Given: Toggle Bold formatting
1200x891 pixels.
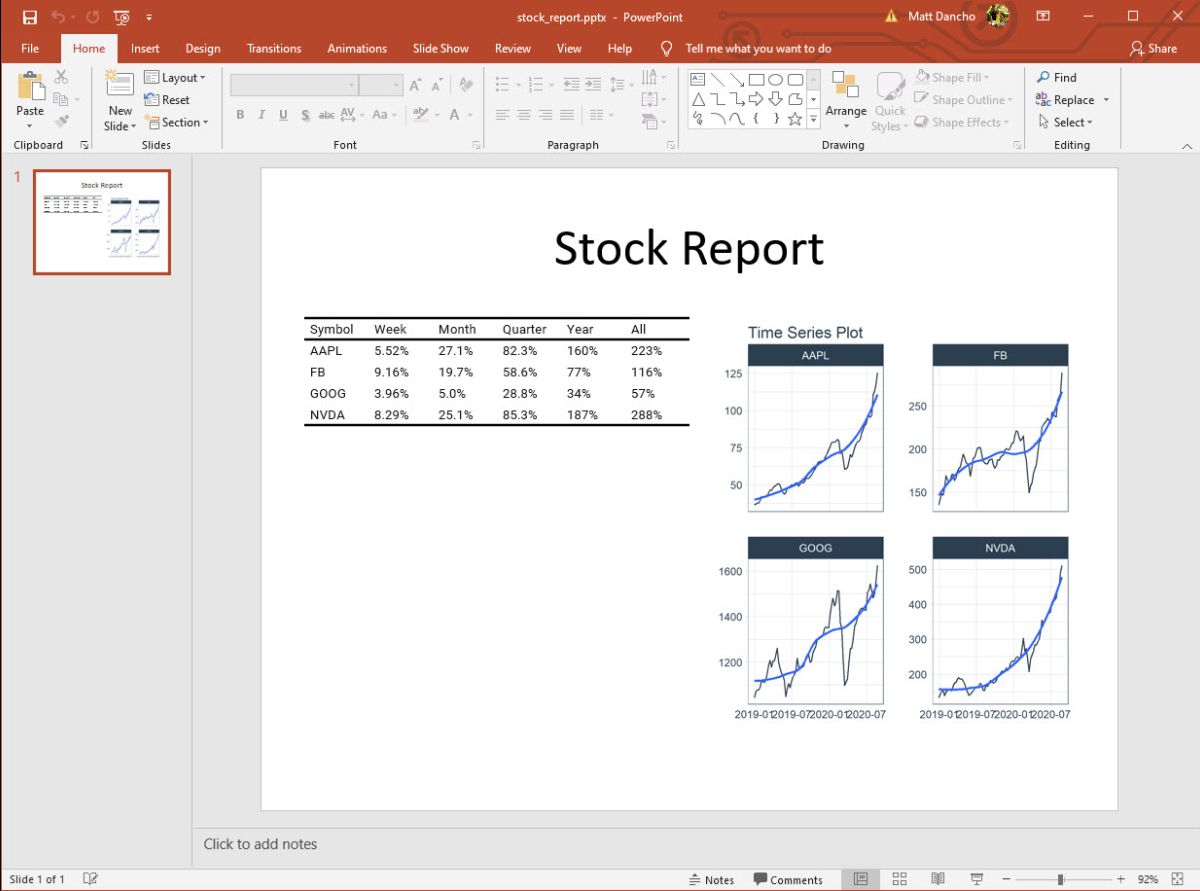Looking at the screenshot, I should (x=240, y=115).
